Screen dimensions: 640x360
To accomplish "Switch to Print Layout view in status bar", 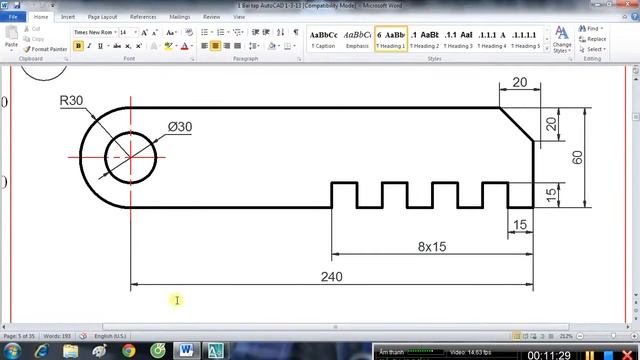I will (x=516, y=336).
